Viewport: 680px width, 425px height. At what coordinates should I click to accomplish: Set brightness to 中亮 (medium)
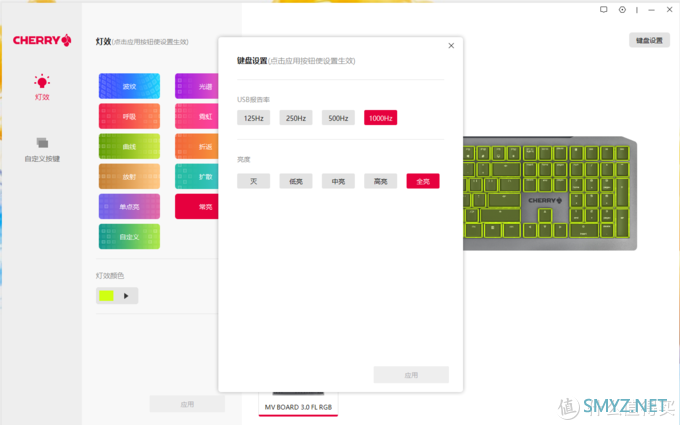(338, 181)
